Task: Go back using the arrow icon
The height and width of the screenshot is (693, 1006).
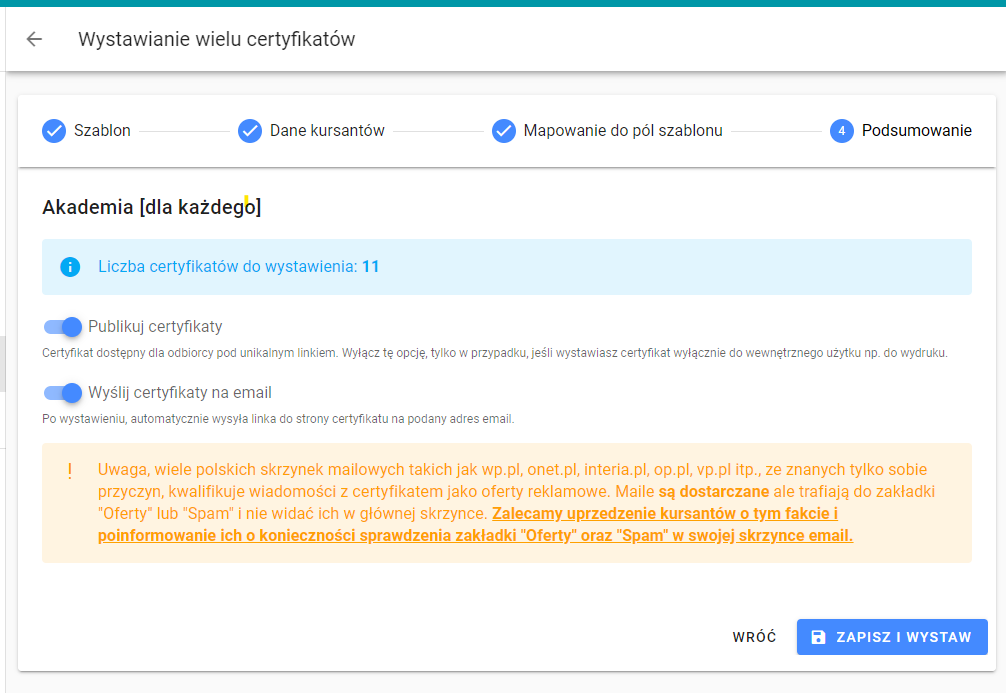Action: point(34,39)
